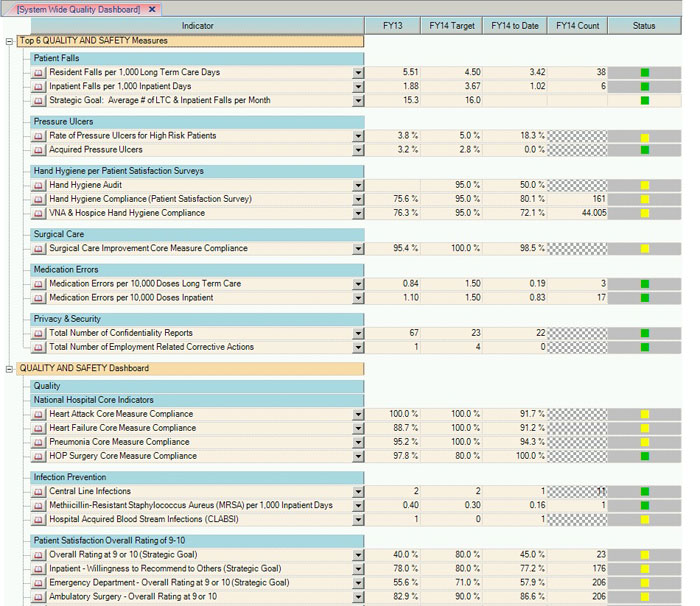Expand dropdown on Rate of Pressure Ulcers row
The height and width of the screenshot is (606, 700).
[x=358, y=136]
